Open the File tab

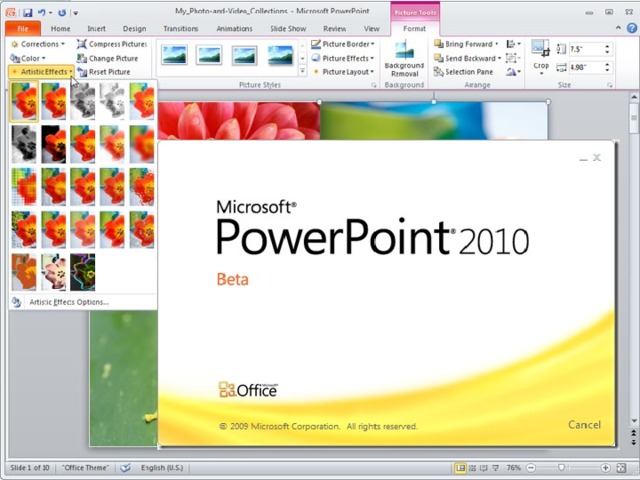(x=23, y=29)
